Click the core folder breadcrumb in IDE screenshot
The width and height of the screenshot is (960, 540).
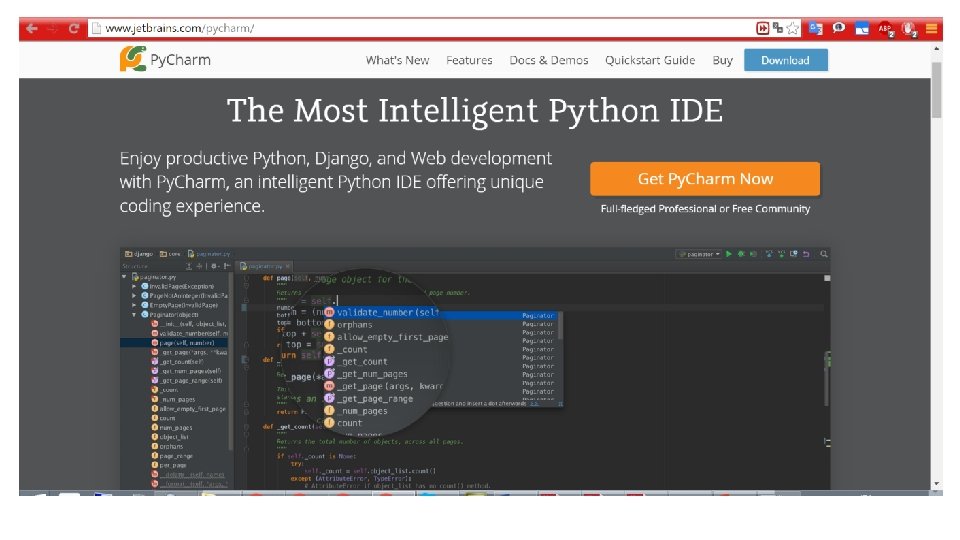point(170,253)
